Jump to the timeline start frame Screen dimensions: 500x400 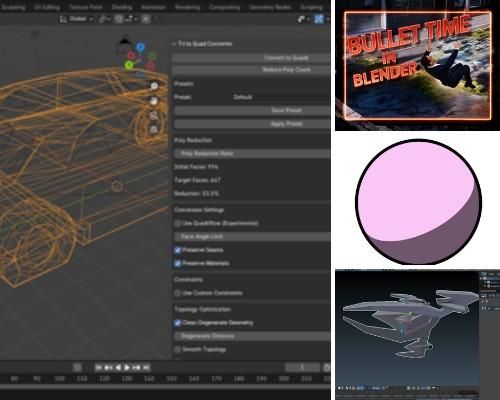click(98, 367)
